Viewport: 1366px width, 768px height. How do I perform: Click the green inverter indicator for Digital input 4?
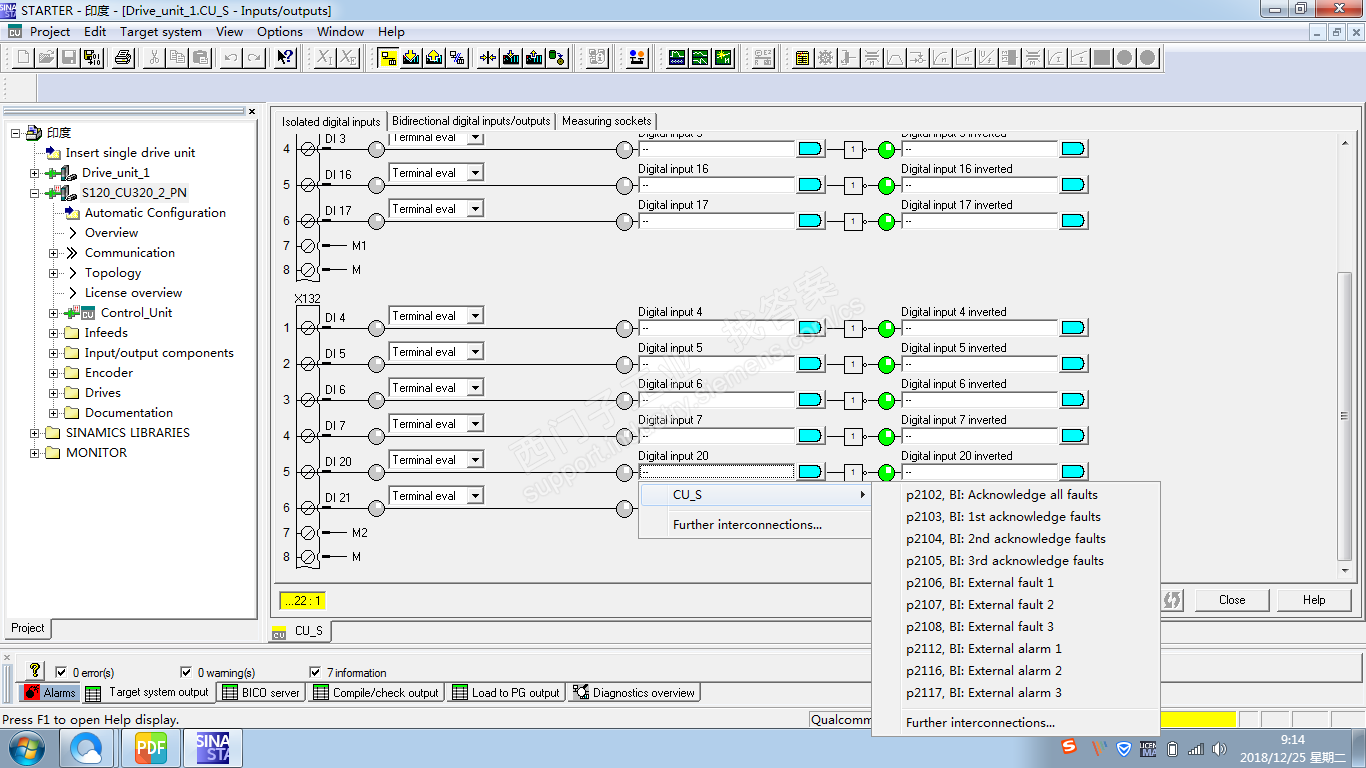coord(886,329)
